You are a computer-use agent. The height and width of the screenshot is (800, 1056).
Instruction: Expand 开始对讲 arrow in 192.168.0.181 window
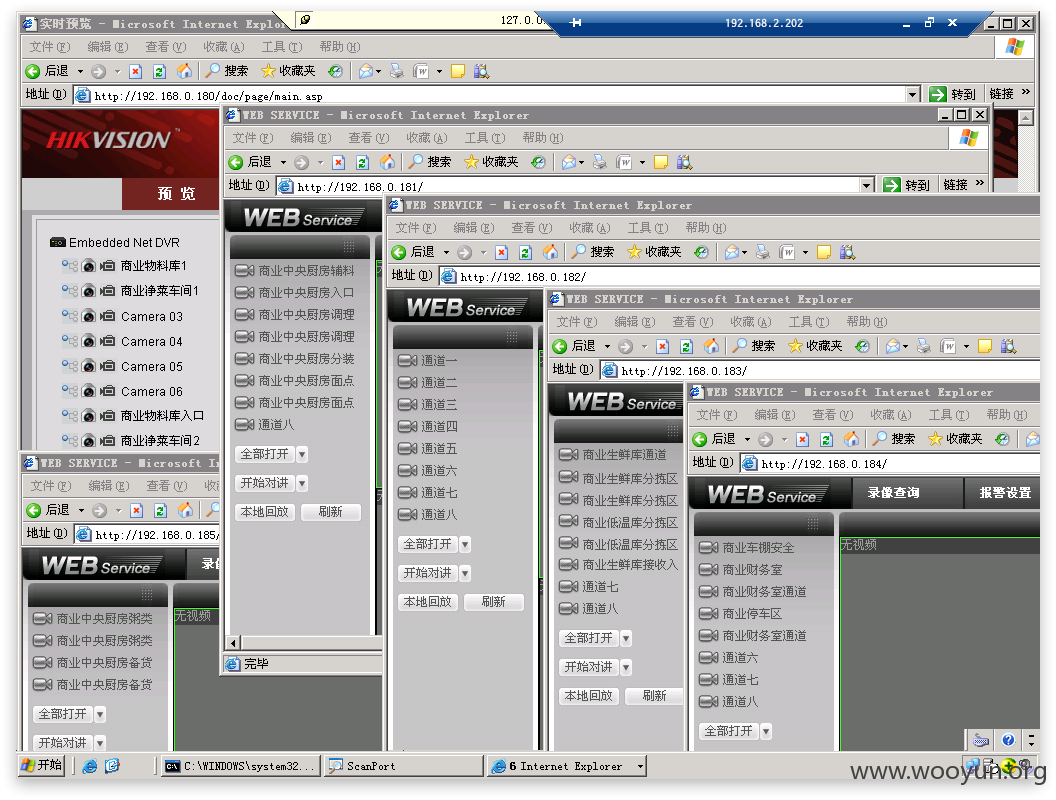coord(302,484)
